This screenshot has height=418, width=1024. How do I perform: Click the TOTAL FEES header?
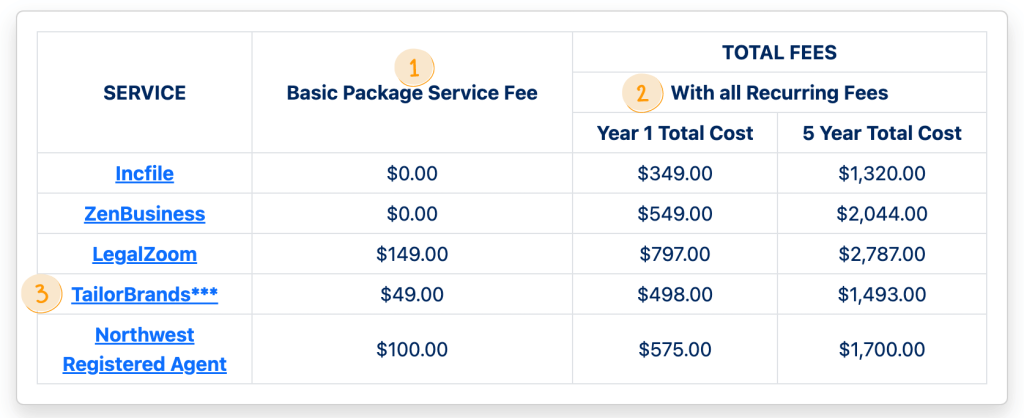pos(779,53)
